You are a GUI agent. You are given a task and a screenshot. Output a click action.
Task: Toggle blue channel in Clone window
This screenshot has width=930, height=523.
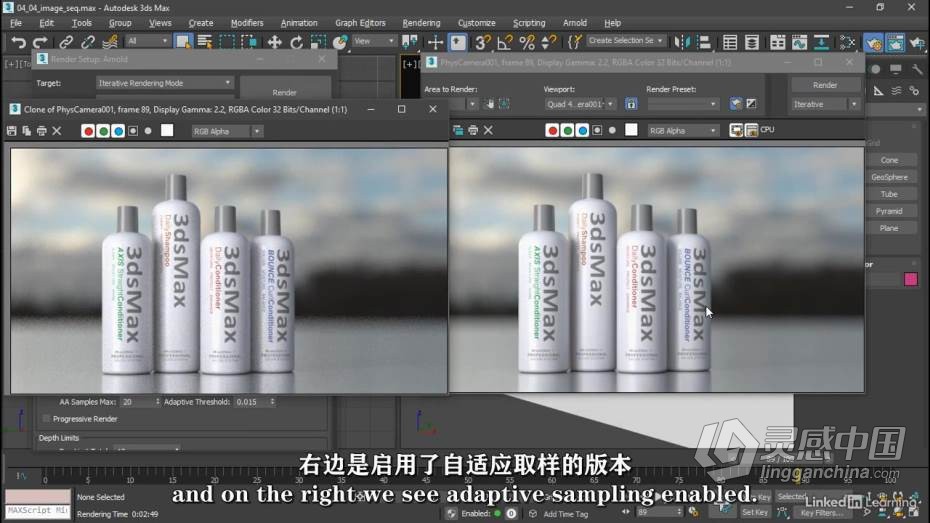point(118,131)
